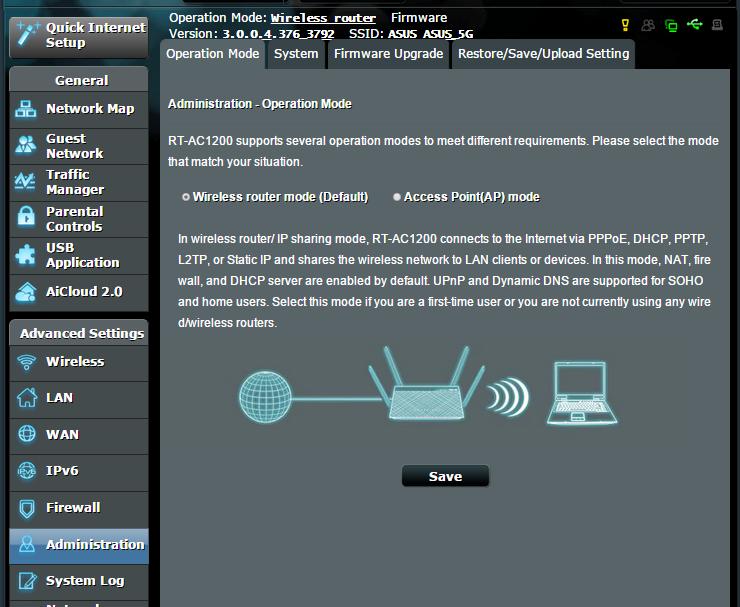Screen dimensions: 740x607
Task: Click the laptop image in diagram
Action: (582, 393)
